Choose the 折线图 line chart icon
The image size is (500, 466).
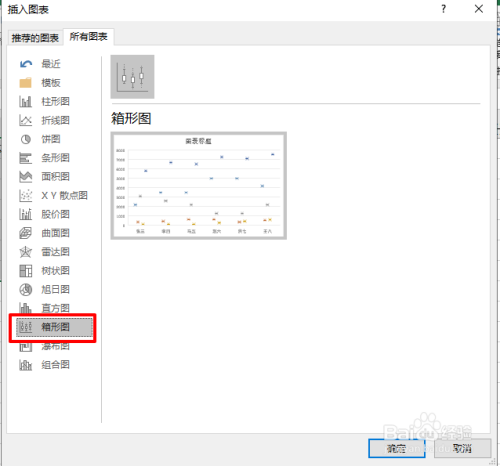26,120
